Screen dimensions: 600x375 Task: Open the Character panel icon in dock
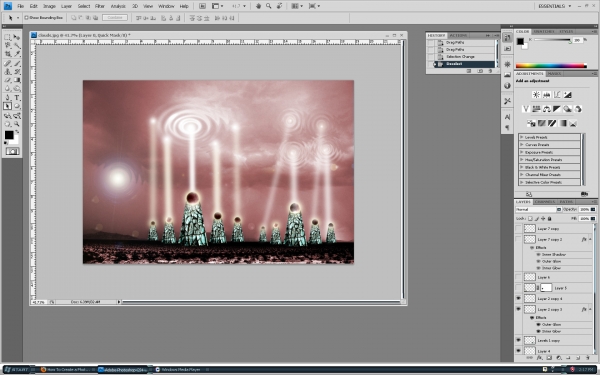click(x=507, y=117)
